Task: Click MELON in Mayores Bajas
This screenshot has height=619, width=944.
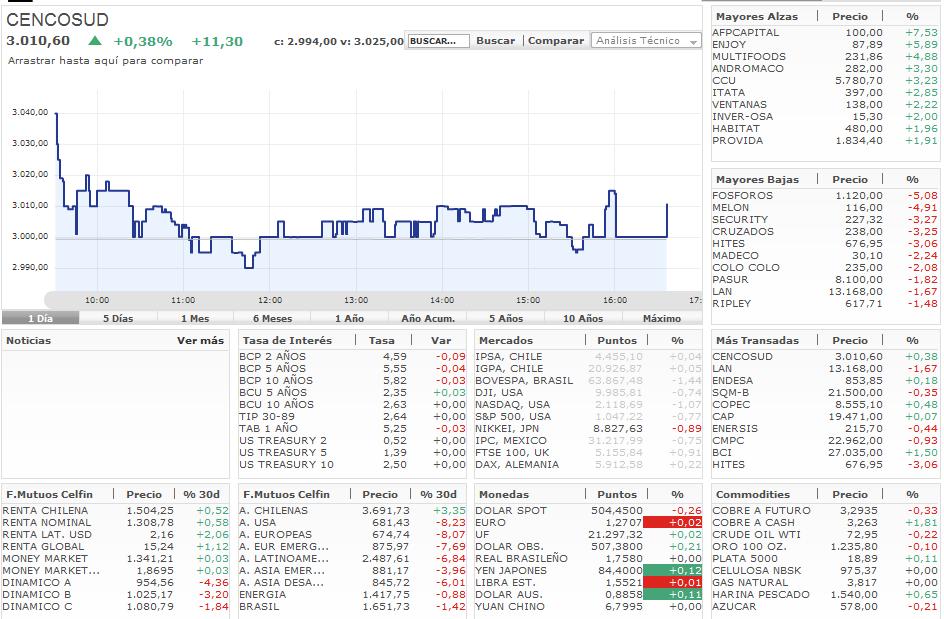Action: tap(730, 207)
